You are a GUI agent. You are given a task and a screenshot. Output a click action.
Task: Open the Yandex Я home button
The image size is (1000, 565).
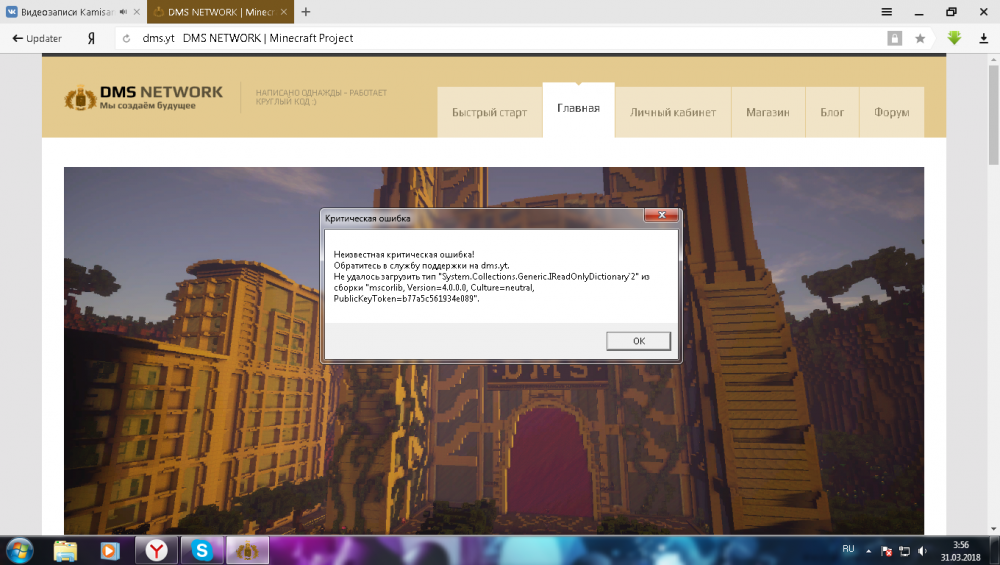91,38
